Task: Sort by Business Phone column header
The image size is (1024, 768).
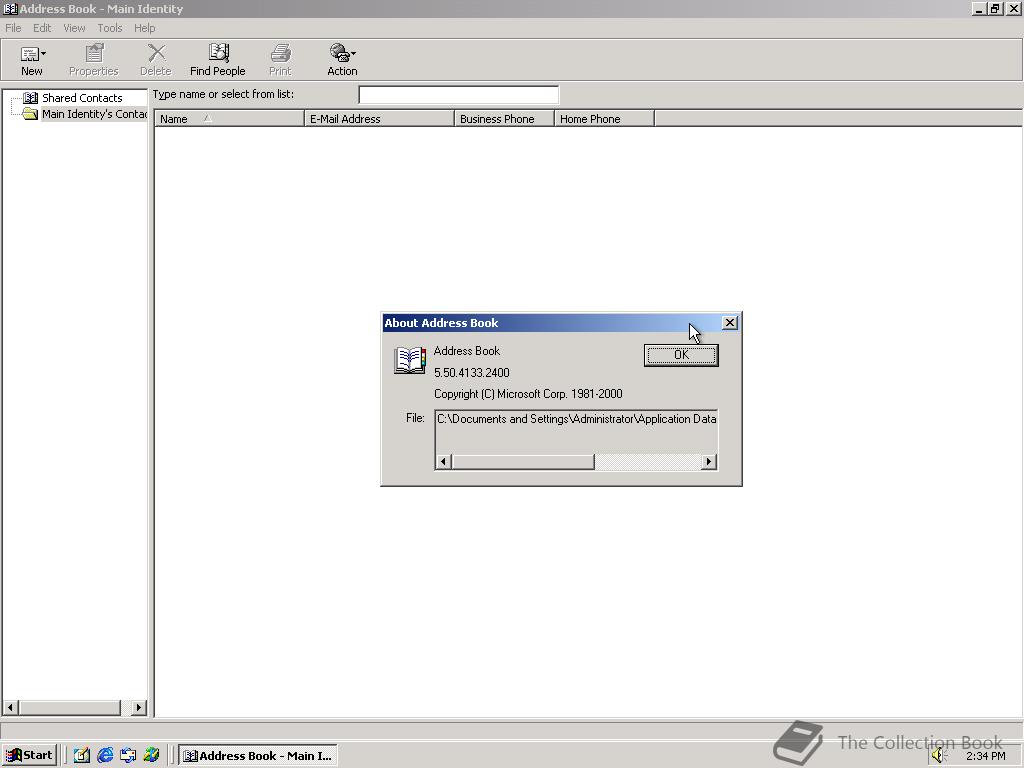Action: click(504, 119)
